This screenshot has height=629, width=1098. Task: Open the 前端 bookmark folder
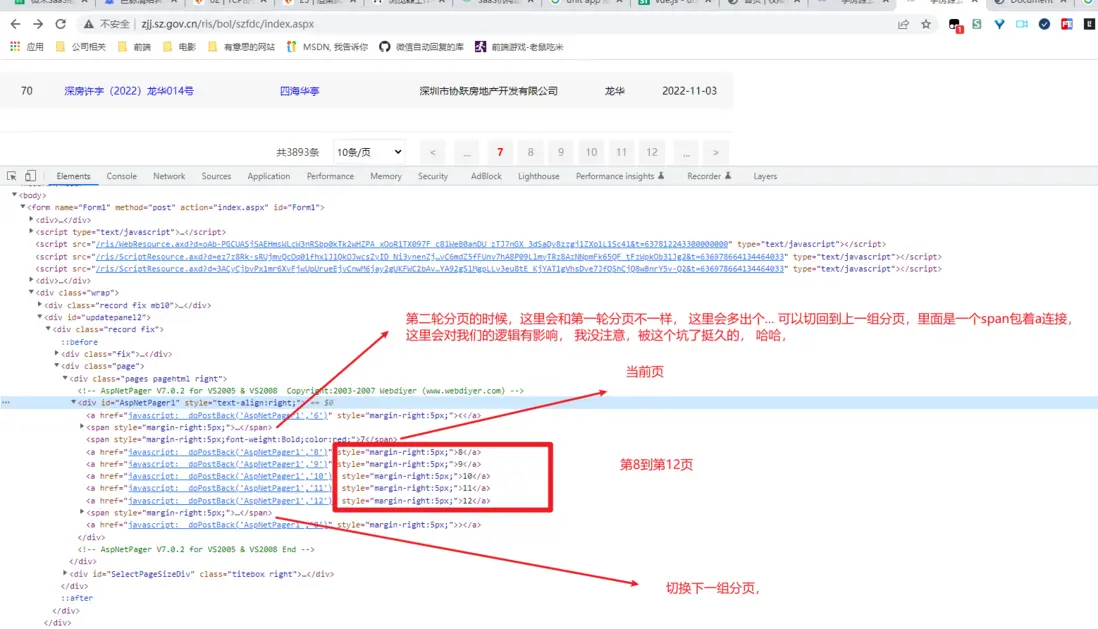point(134,47)
